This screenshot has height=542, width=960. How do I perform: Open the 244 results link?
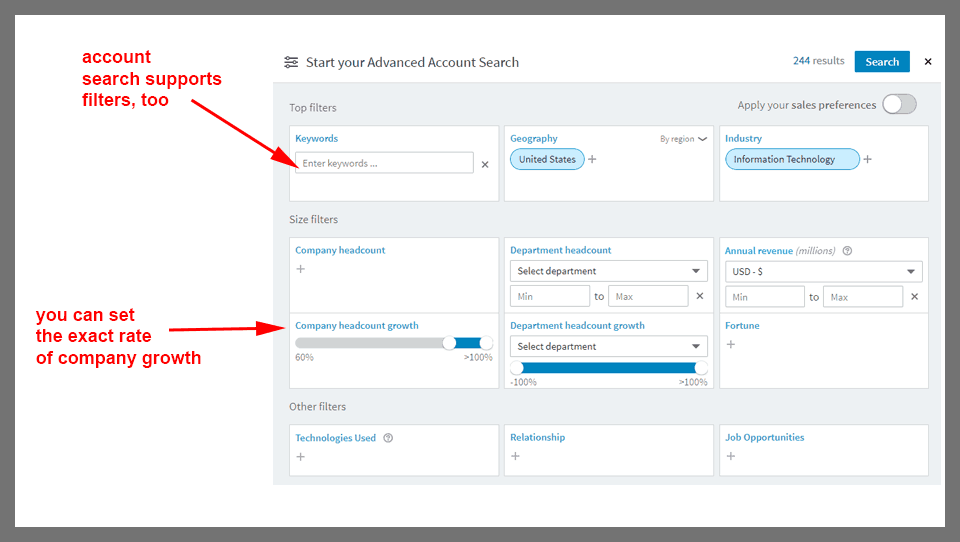coord(818,61)
